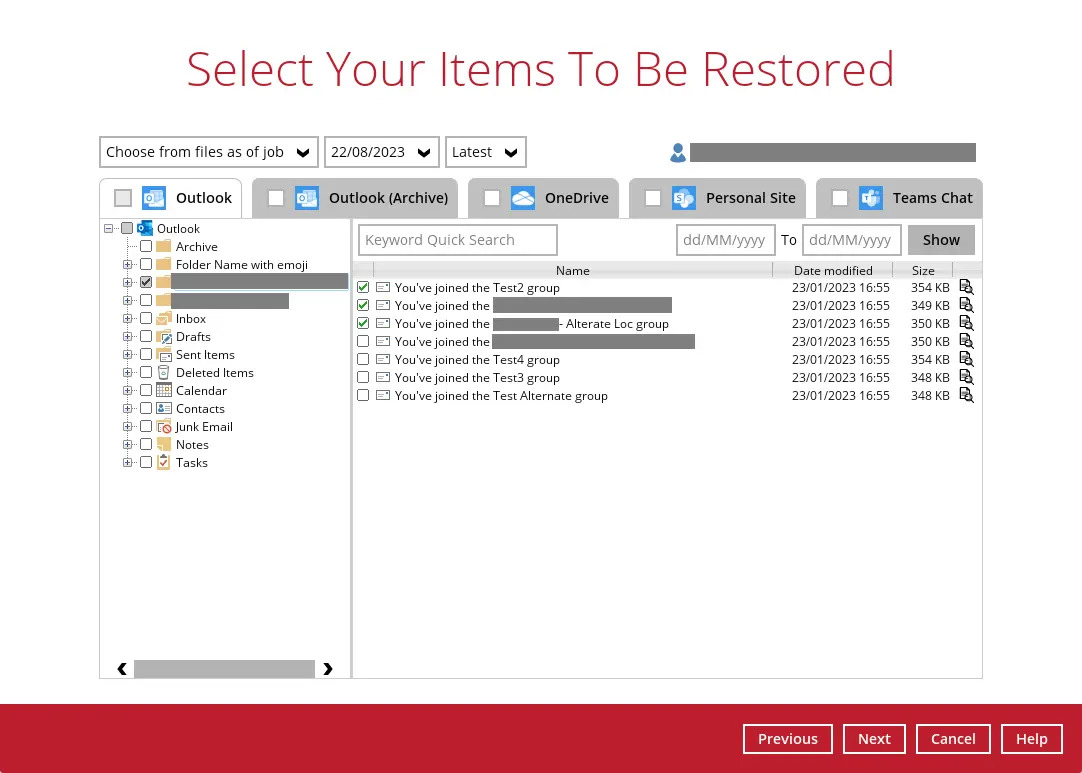
Task: Click the Drafts folder icon
Action: pyautogui.click(x=164, y=337)
